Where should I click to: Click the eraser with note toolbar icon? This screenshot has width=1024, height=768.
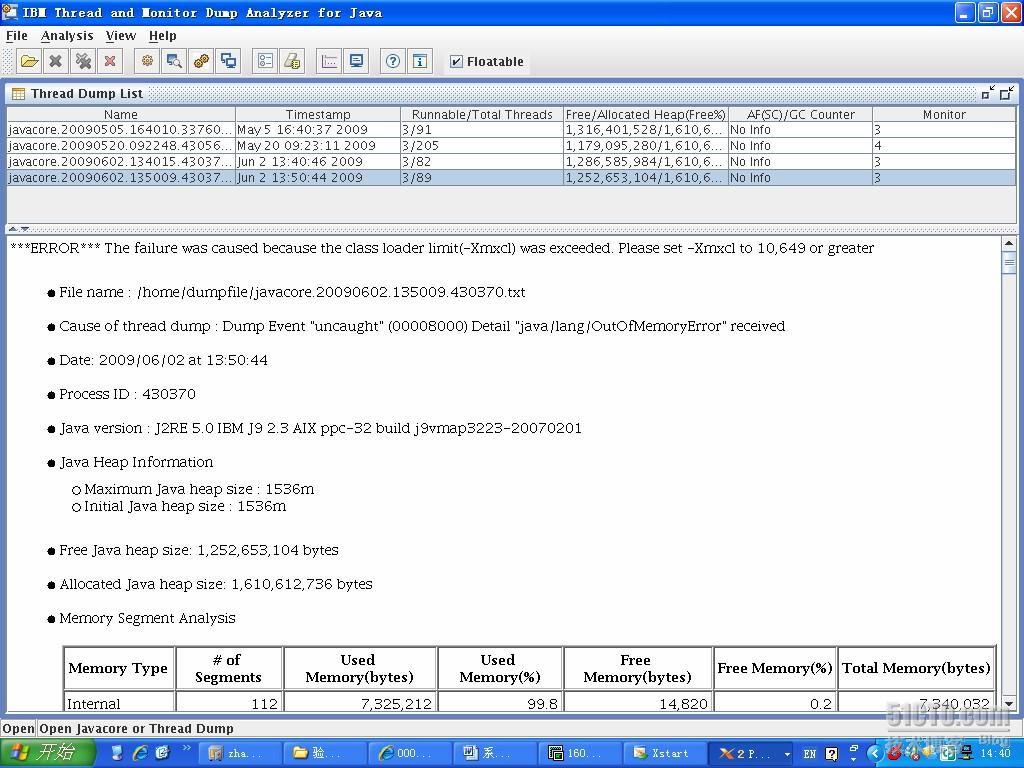point(292,61)
